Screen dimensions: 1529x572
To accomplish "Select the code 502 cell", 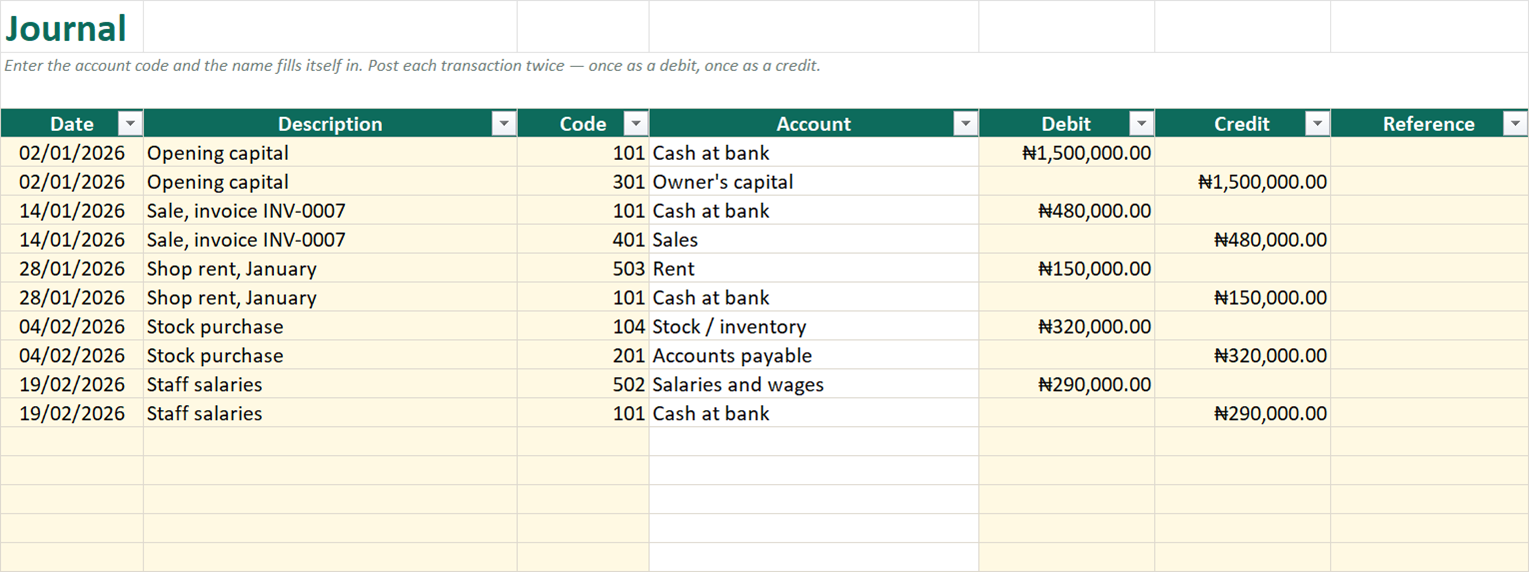I will pos(583,385).
